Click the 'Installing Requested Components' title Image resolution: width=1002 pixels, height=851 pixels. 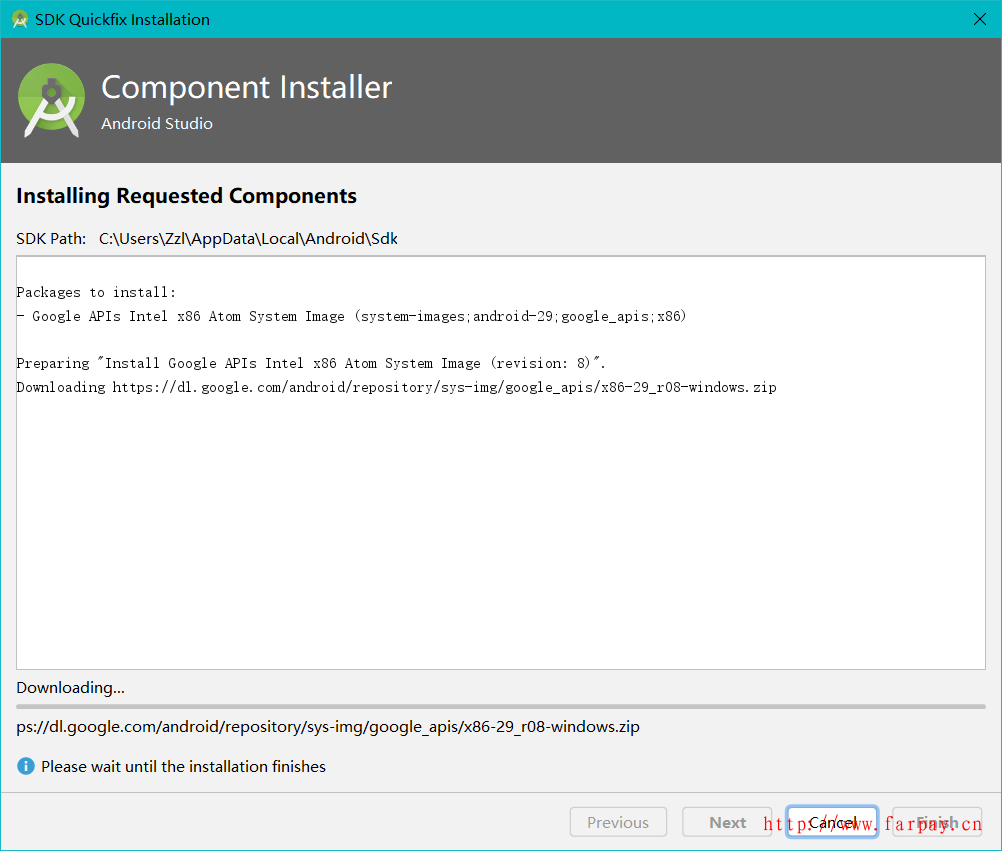[186, 195]
